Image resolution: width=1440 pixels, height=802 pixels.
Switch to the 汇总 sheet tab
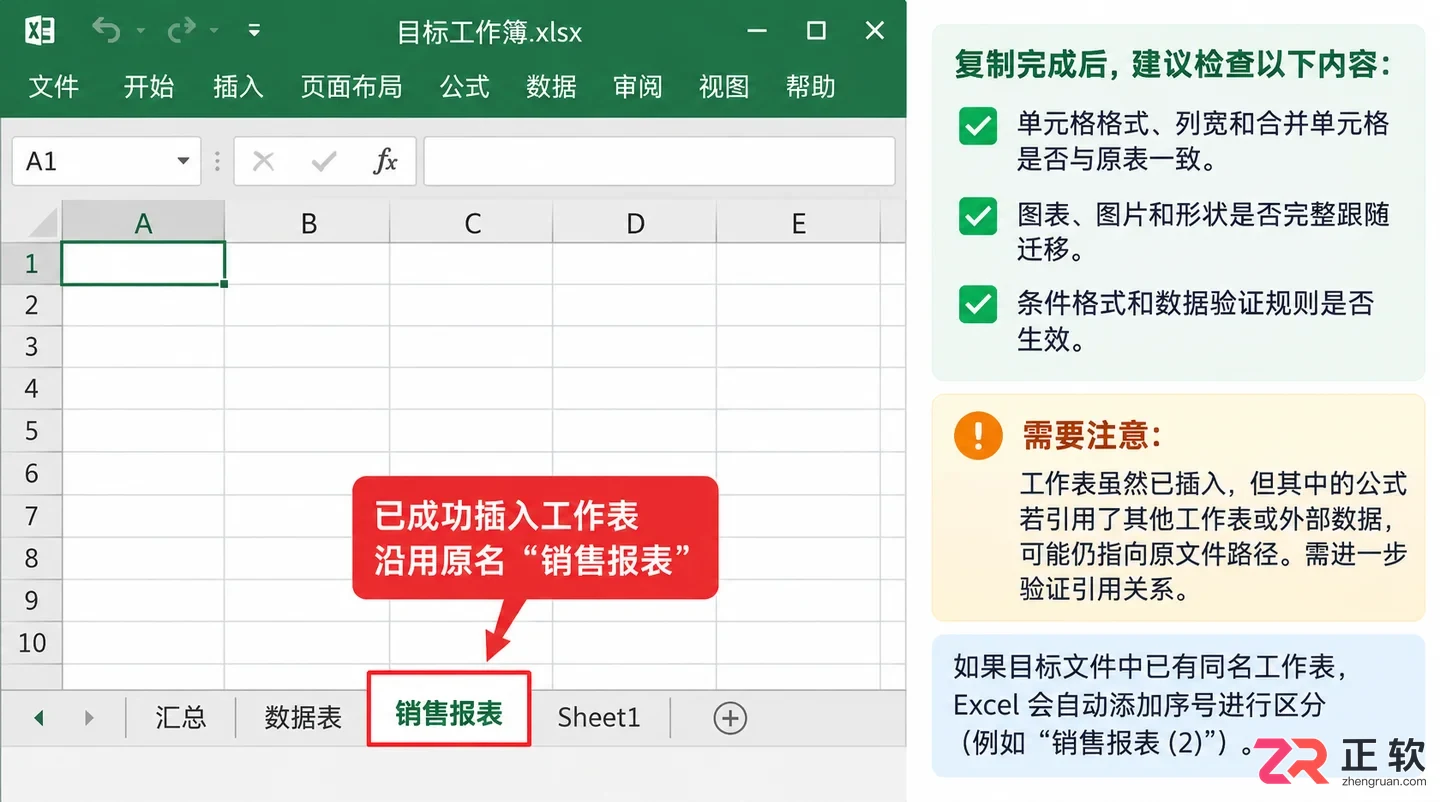pos(181,717)
